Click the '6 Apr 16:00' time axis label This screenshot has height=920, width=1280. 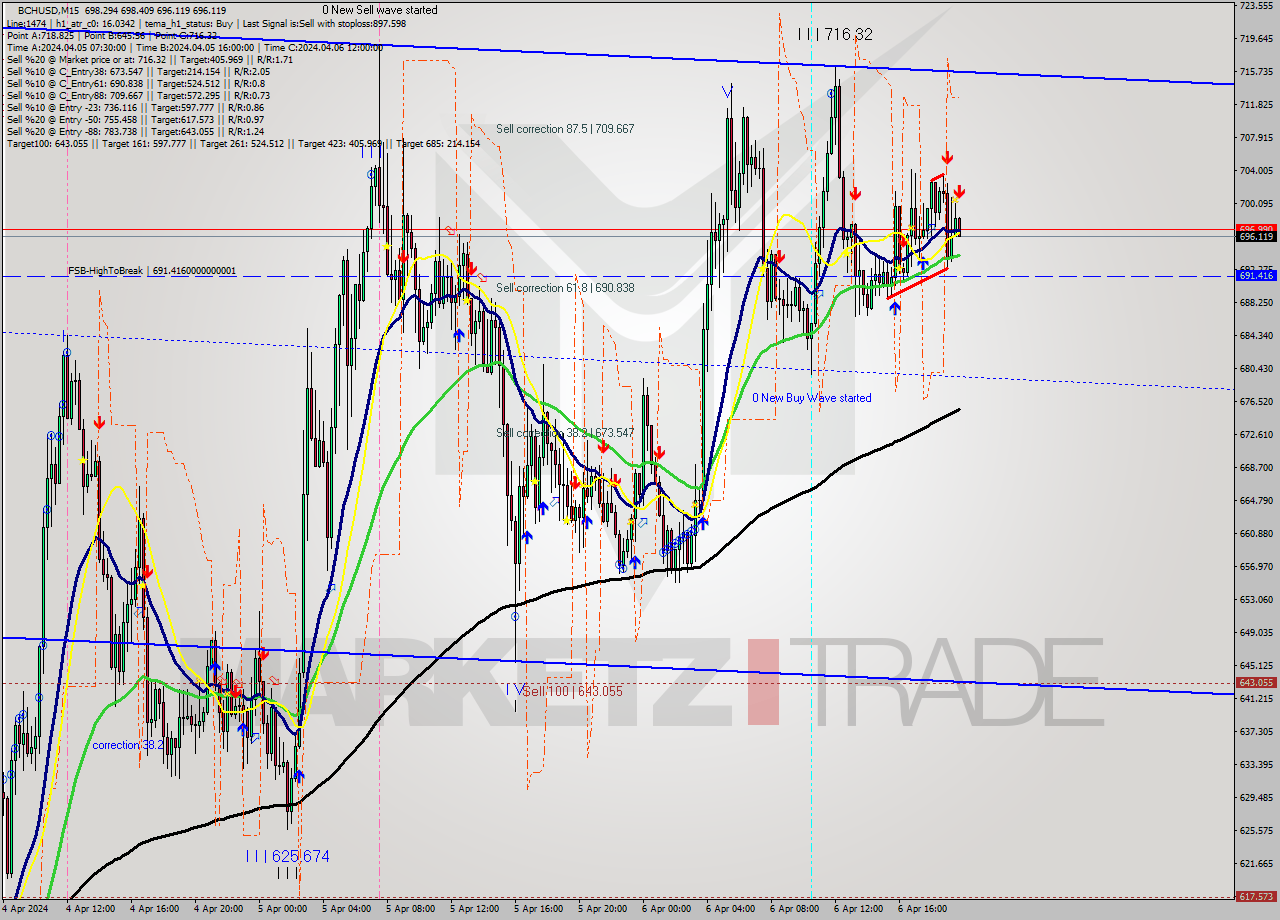pyautogui.click(x=923, y=910)
